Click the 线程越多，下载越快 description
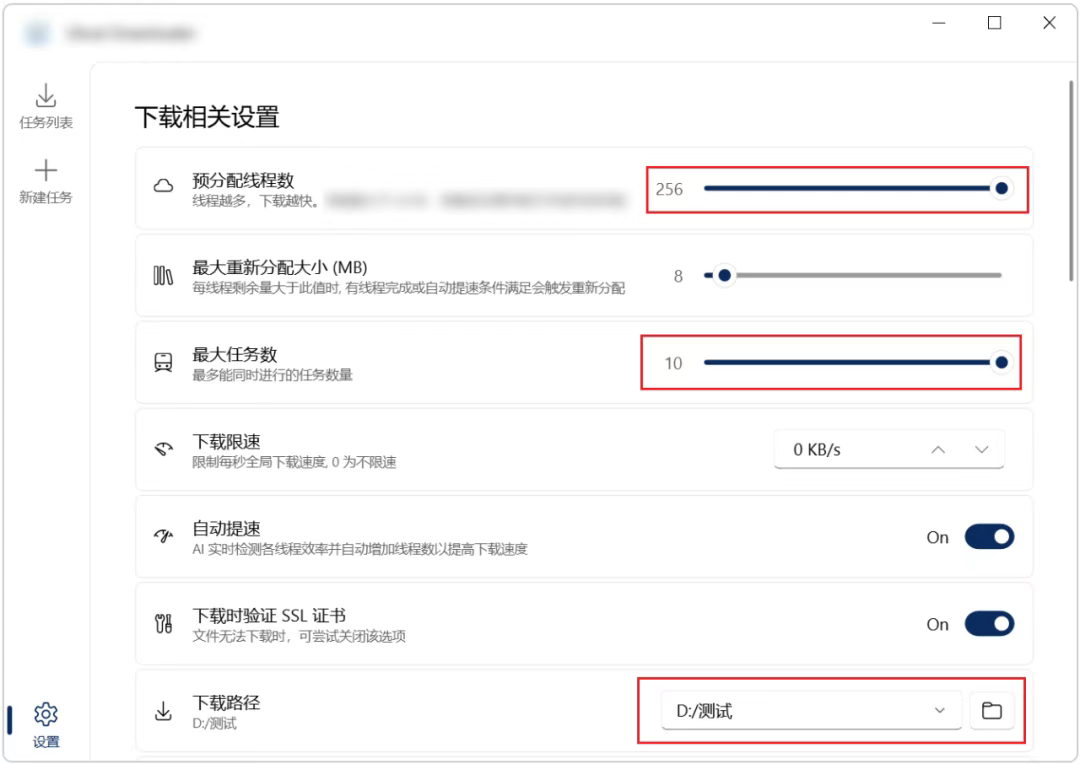The width and height of the screenshot is (1080, 764). pyautogui.click(x=256, y=201)
